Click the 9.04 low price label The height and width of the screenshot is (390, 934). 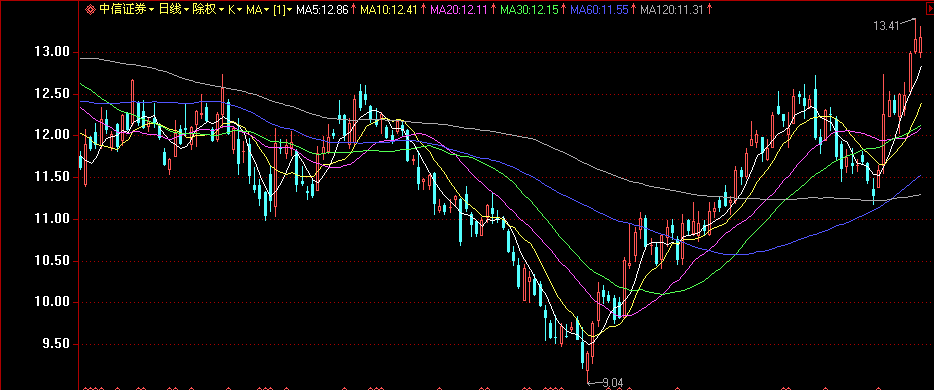click(613, 383)
